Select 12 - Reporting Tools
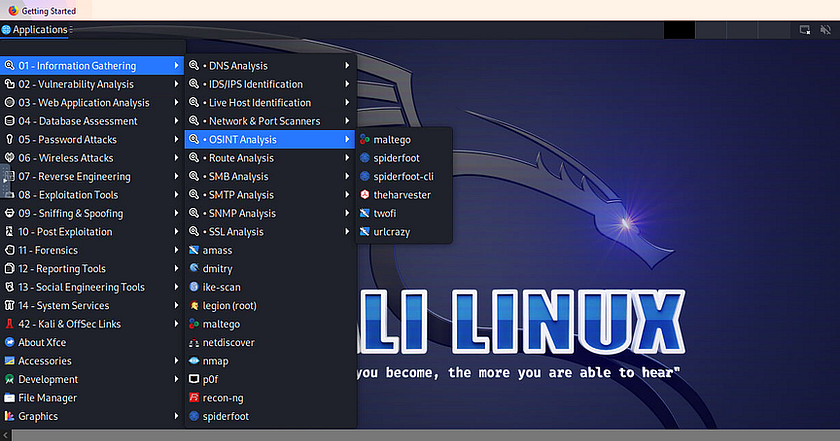The width and height of the screenshot is (840, 441). coord(92,268)
